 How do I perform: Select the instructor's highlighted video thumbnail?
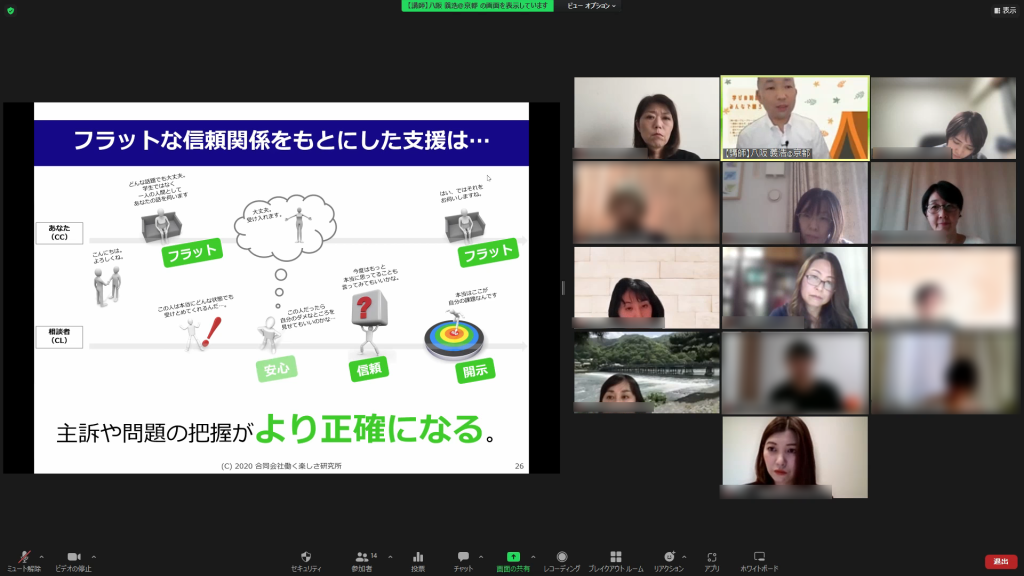click(795, 118)
